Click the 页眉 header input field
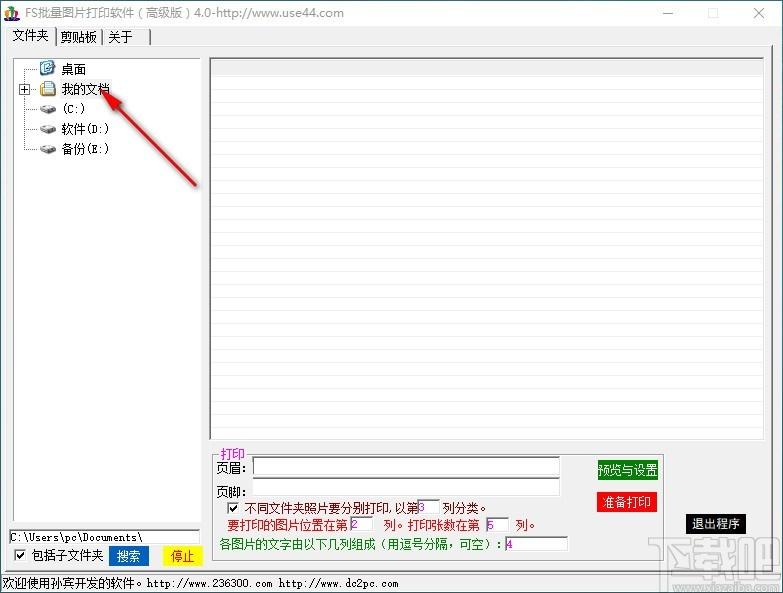The image size is (783, 593). tap(406, 467)
